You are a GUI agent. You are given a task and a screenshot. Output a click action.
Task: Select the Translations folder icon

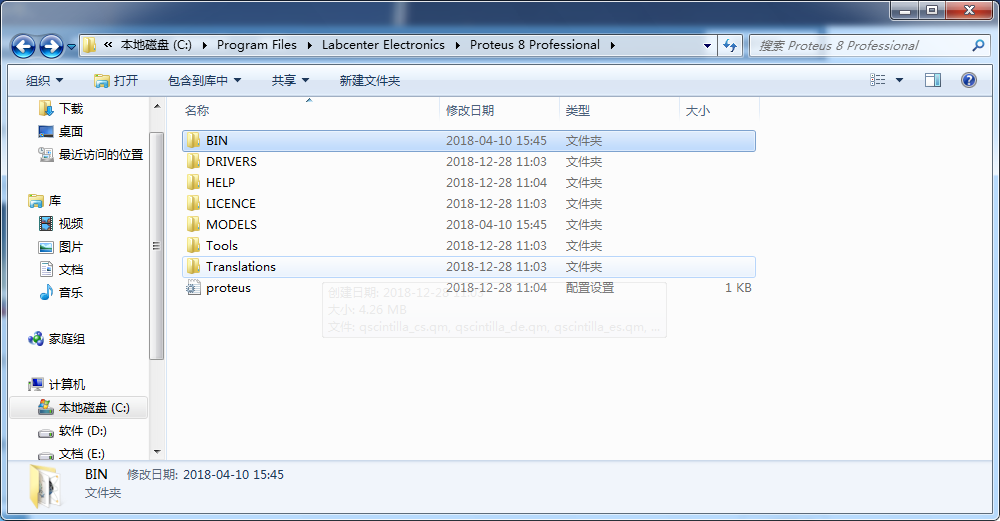[x=193, y=267]
